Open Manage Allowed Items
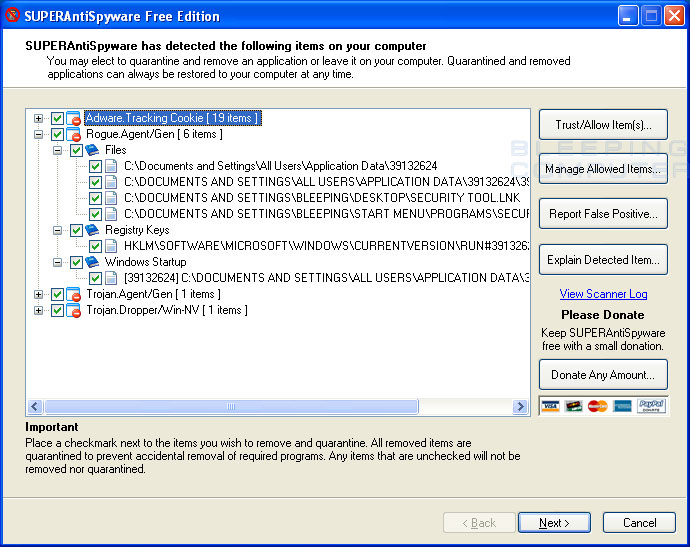 (x=603, y=169)
